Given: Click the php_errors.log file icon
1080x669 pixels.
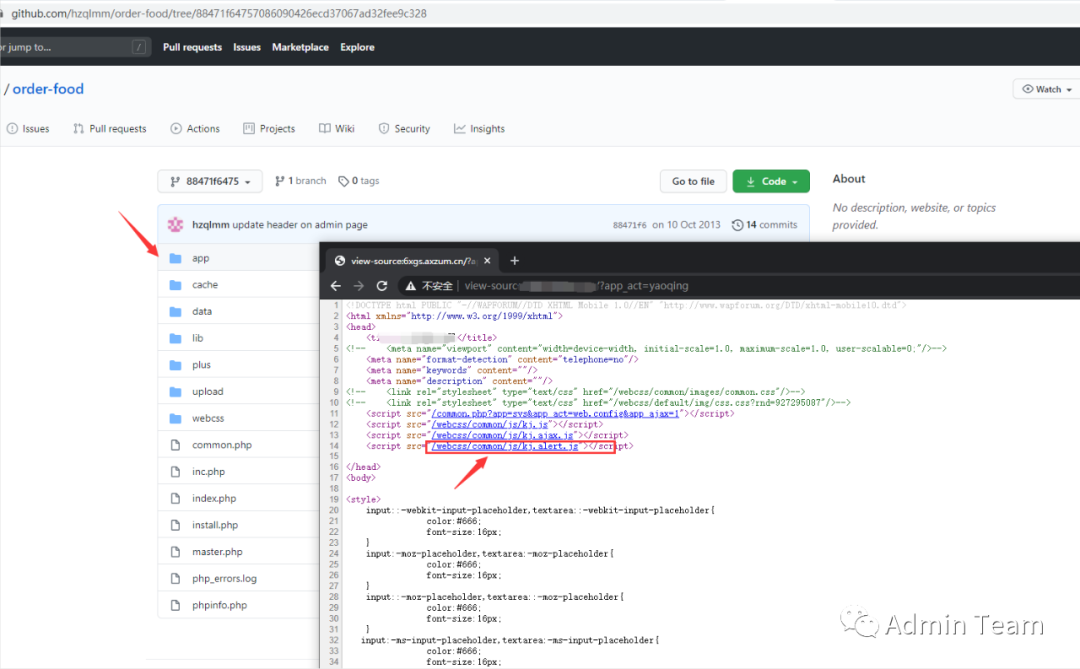Looking at the screenshot, I should click(176, 579).
